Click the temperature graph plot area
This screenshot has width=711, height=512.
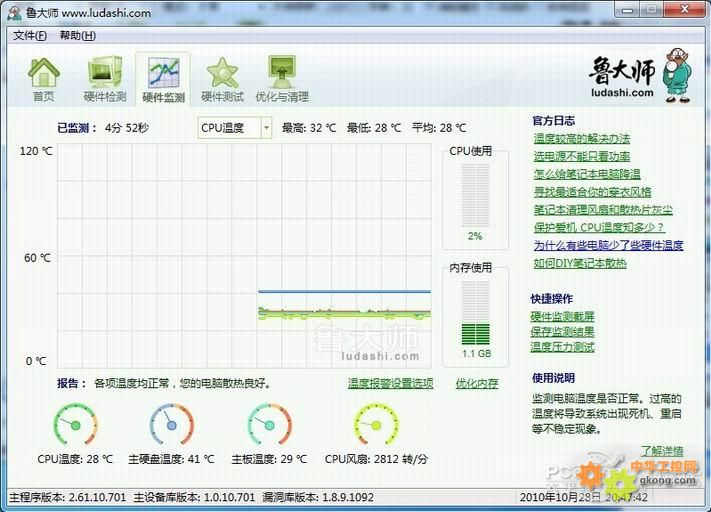(x=244, y=256)
